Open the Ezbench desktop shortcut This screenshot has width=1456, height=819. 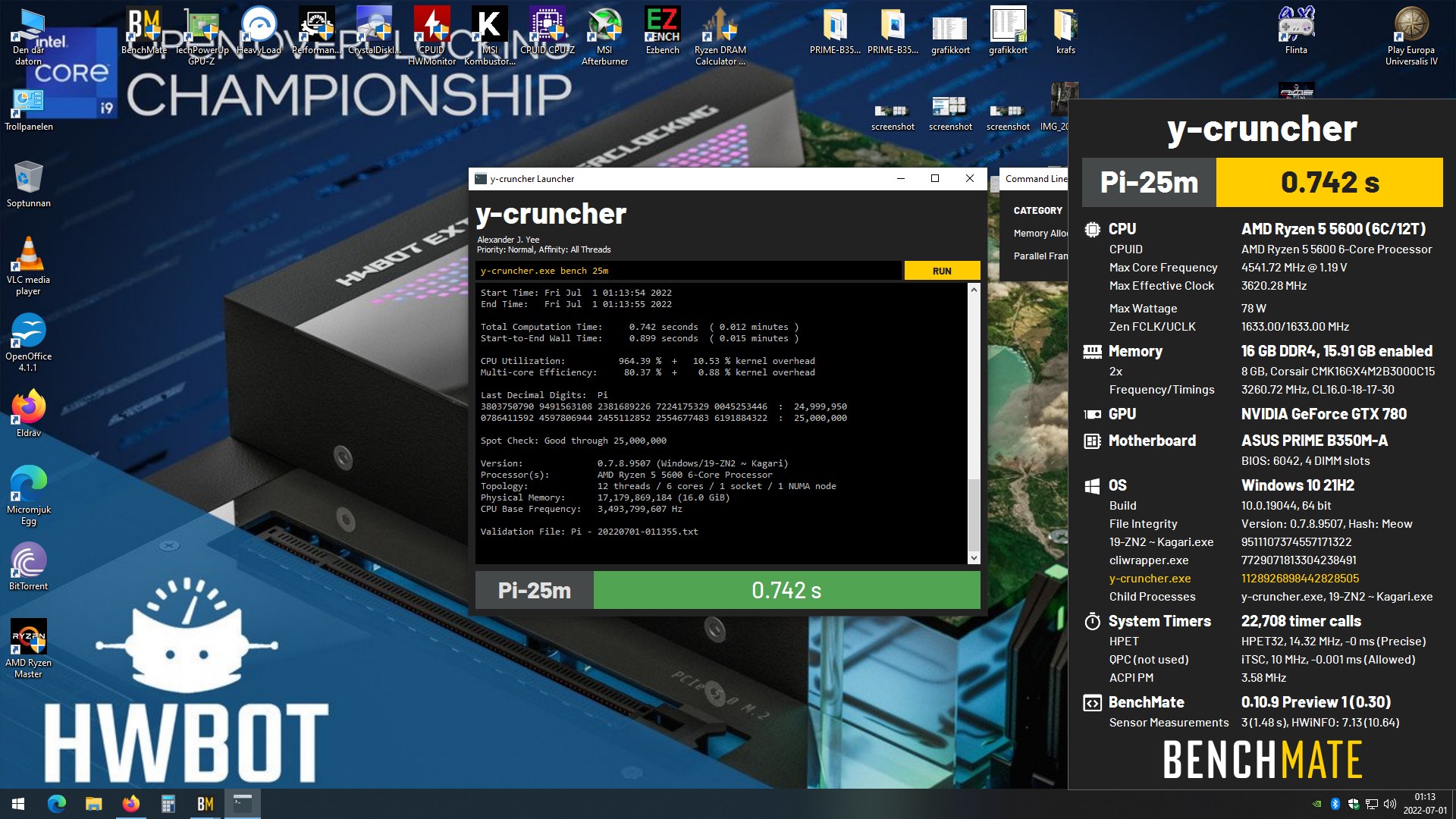point(662,31)
